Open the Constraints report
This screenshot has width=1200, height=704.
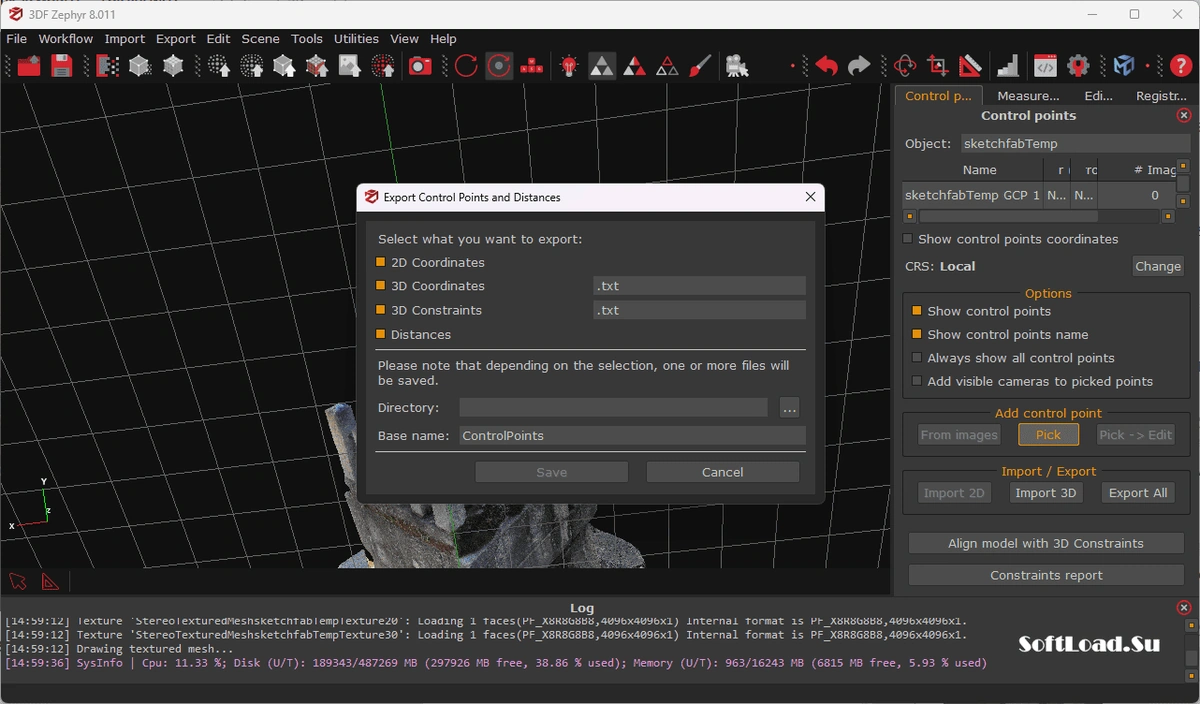(x=1046, y=576)
